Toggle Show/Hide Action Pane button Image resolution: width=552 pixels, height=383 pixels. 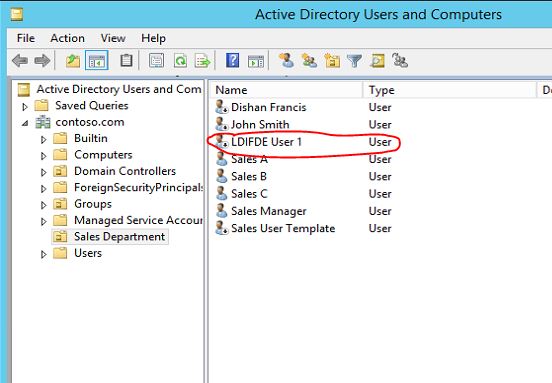click(256, 61)
